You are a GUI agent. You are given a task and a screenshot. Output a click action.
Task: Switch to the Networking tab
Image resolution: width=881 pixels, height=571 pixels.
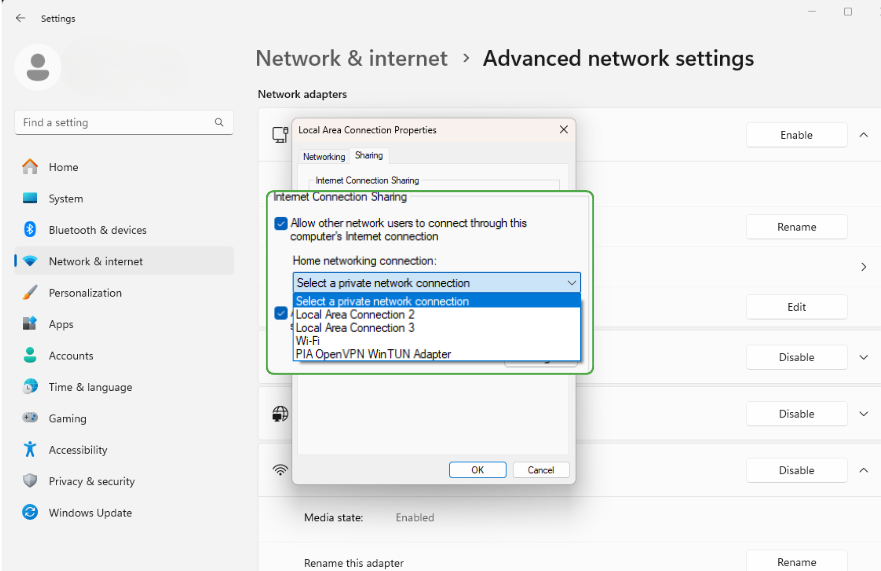pyautogui.click(x=324, y=157)
